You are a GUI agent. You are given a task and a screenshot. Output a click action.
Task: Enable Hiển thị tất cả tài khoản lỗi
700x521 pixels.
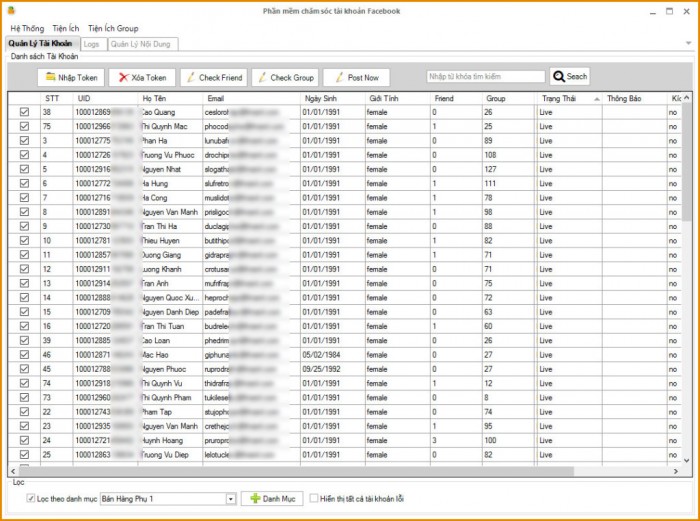point(314,498)
